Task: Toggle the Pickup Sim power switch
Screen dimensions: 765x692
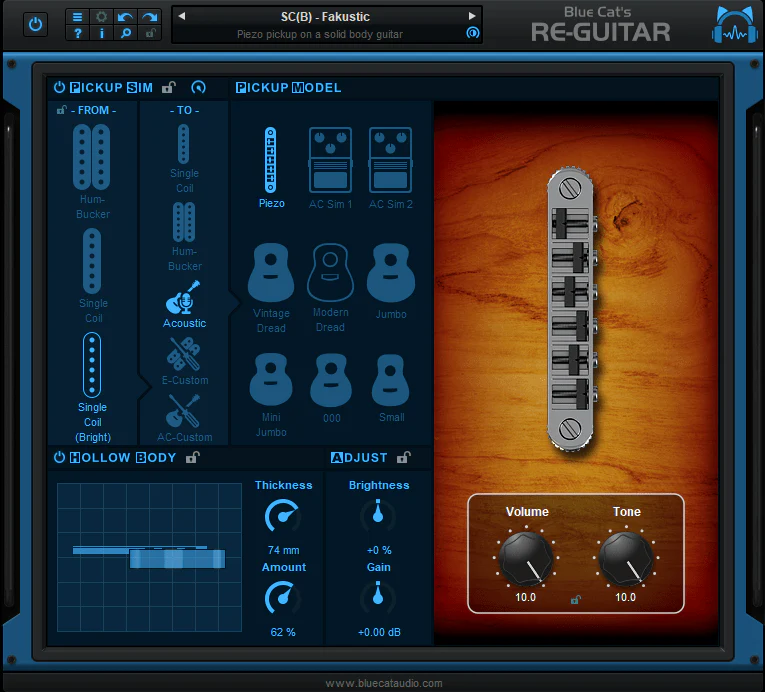Action: tap(59, 87)
